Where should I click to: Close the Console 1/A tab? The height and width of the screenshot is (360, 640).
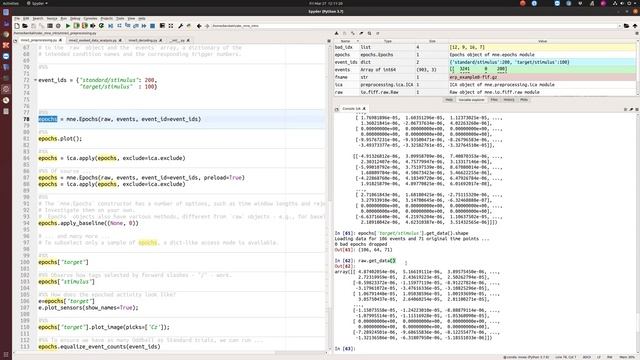(x=364, y=109)
